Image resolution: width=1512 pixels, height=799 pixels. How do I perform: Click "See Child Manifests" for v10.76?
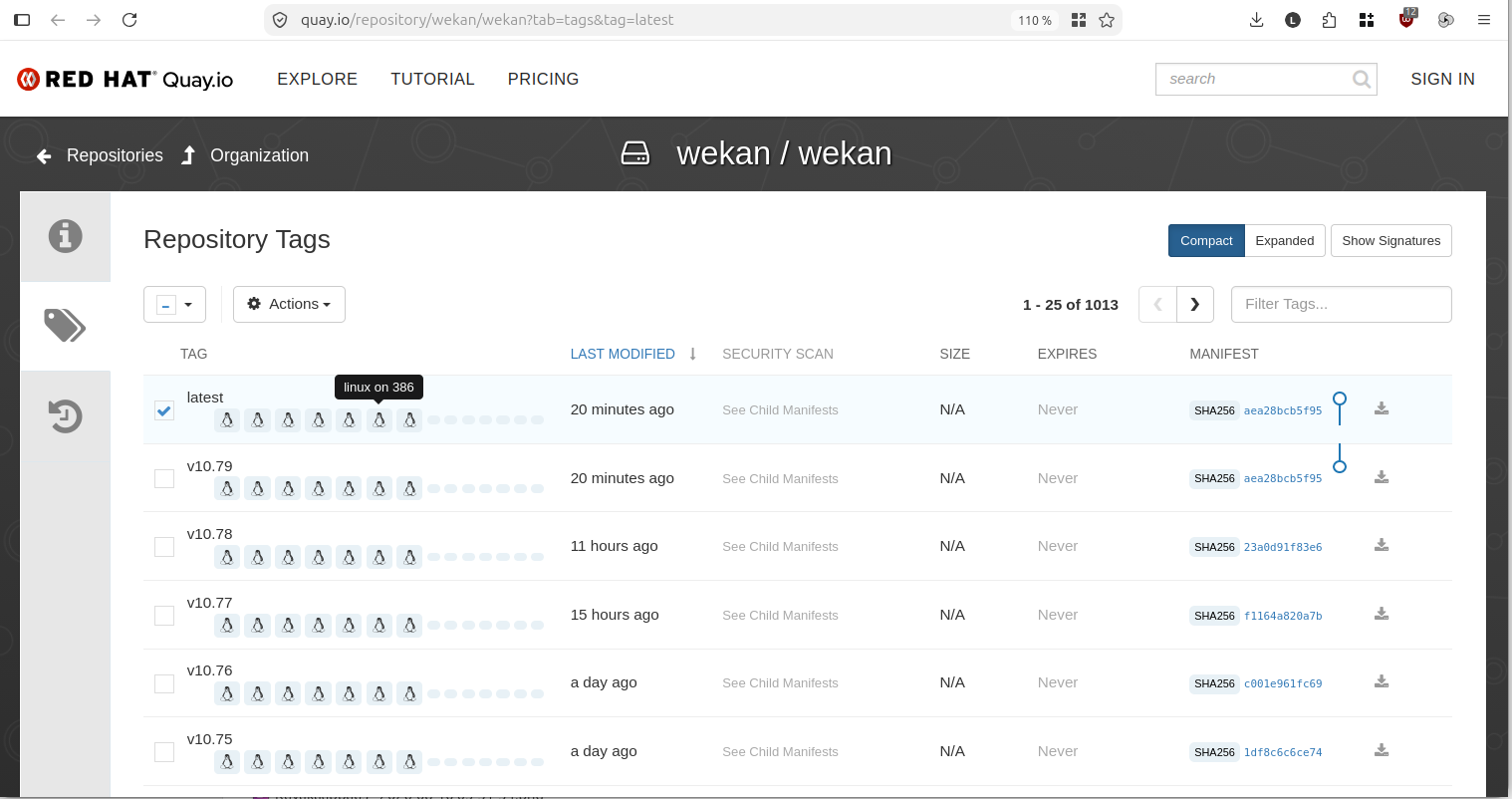pos(780,683)
